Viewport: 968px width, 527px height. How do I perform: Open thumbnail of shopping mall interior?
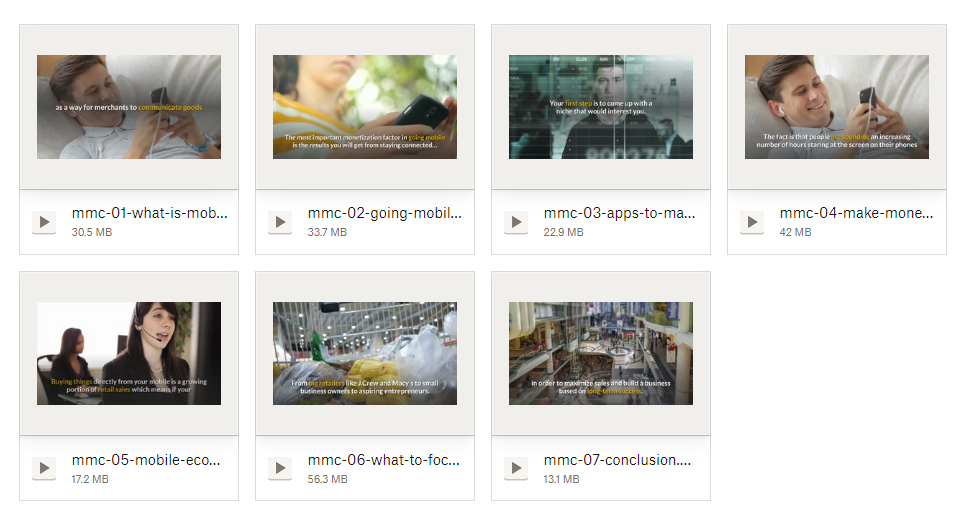pos(601,353)
